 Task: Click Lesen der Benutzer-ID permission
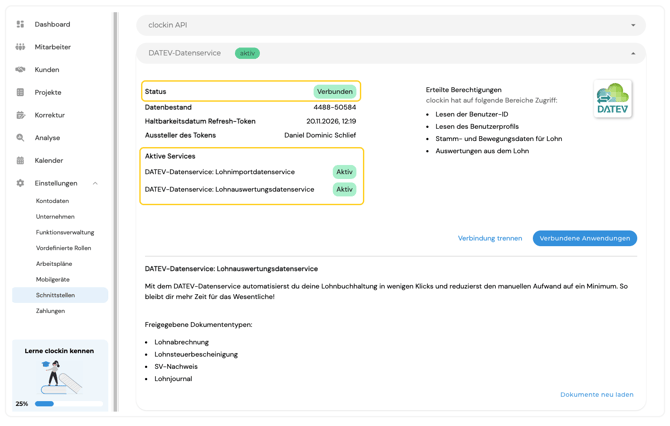[x=472, y=114]
